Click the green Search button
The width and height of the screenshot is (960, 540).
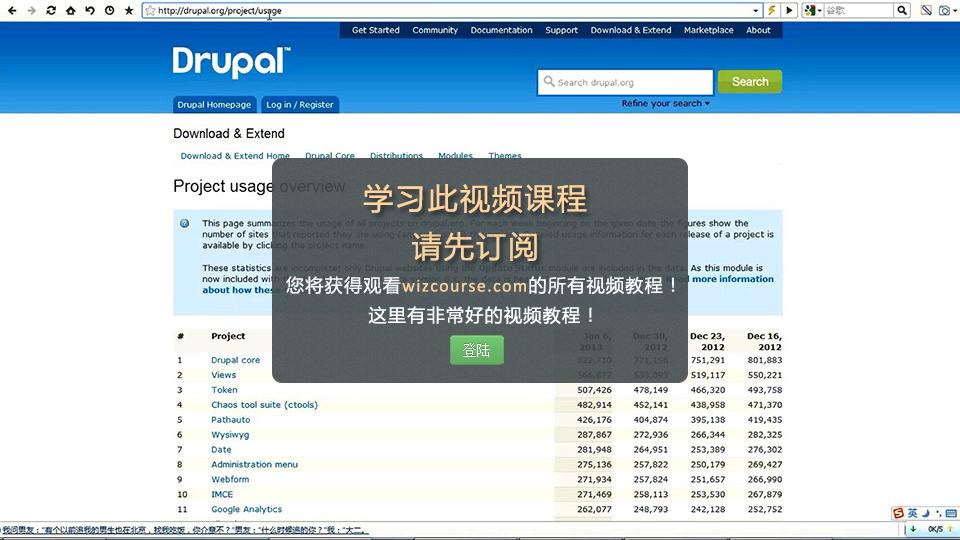[749, 81]
